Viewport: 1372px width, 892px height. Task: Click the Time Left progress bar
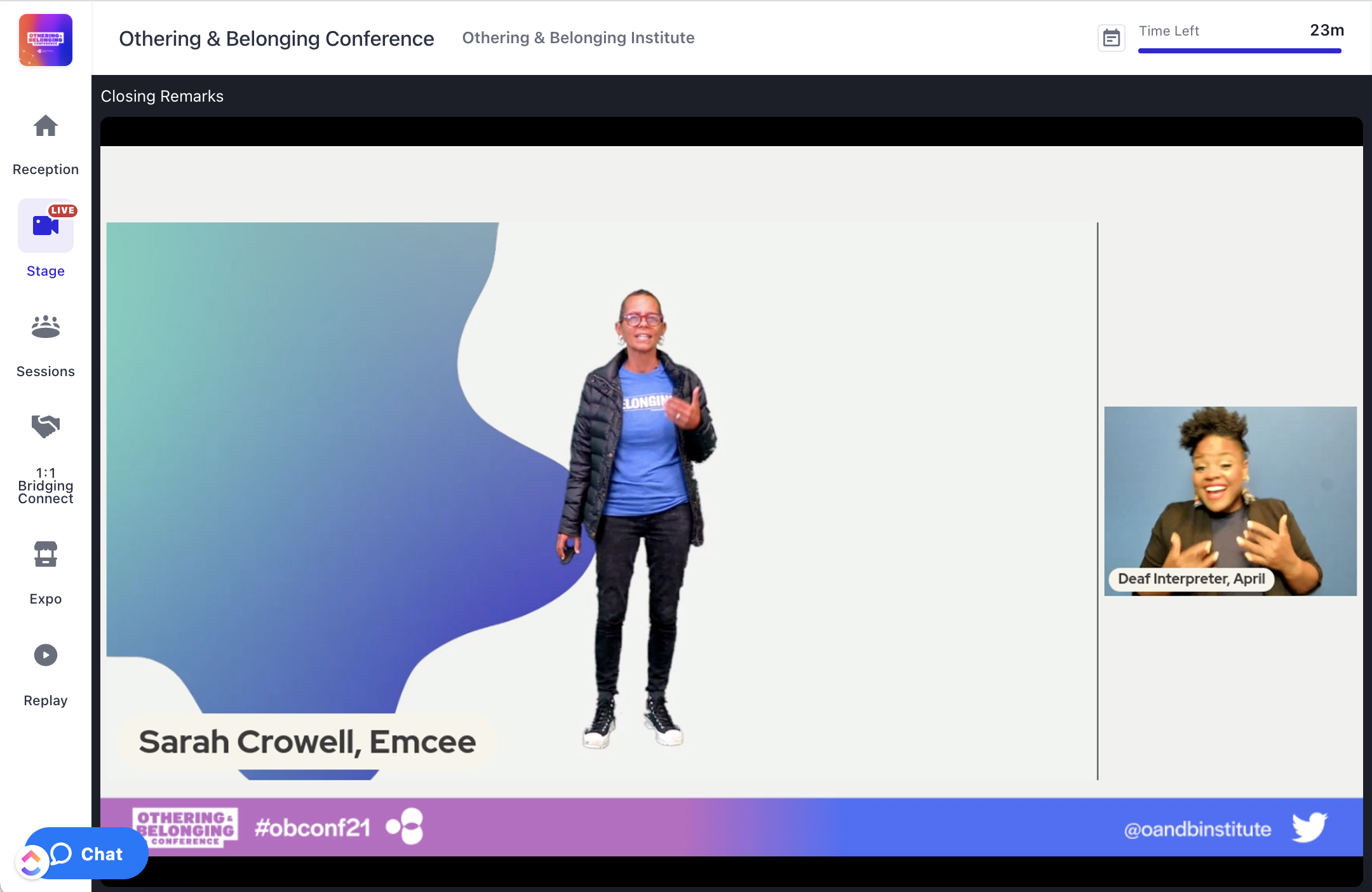tap(1240, 51)
